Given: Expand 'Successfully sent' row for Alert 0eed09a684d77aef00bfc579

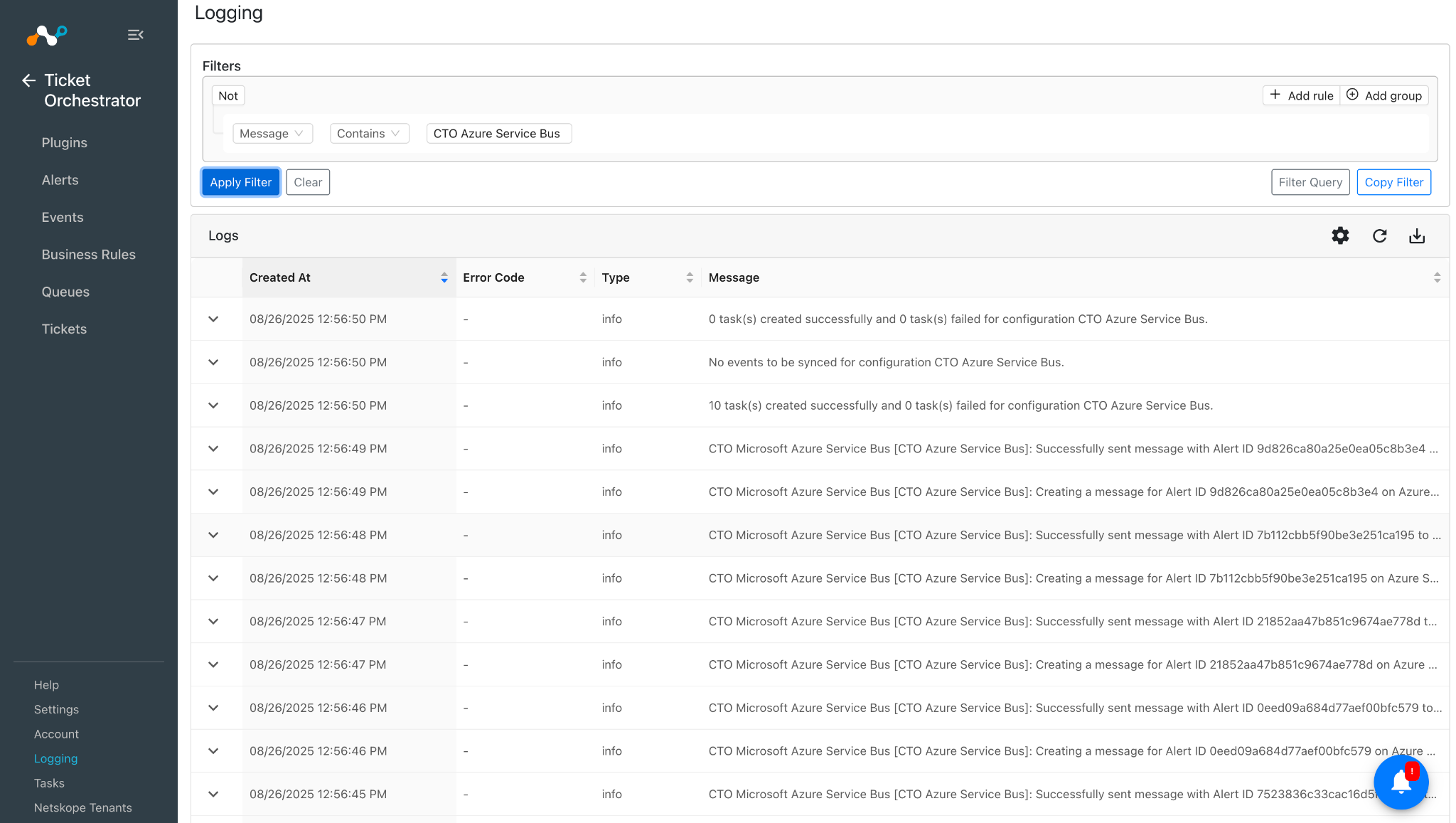Looking at the screenshot, I should [x=213, y=708].
